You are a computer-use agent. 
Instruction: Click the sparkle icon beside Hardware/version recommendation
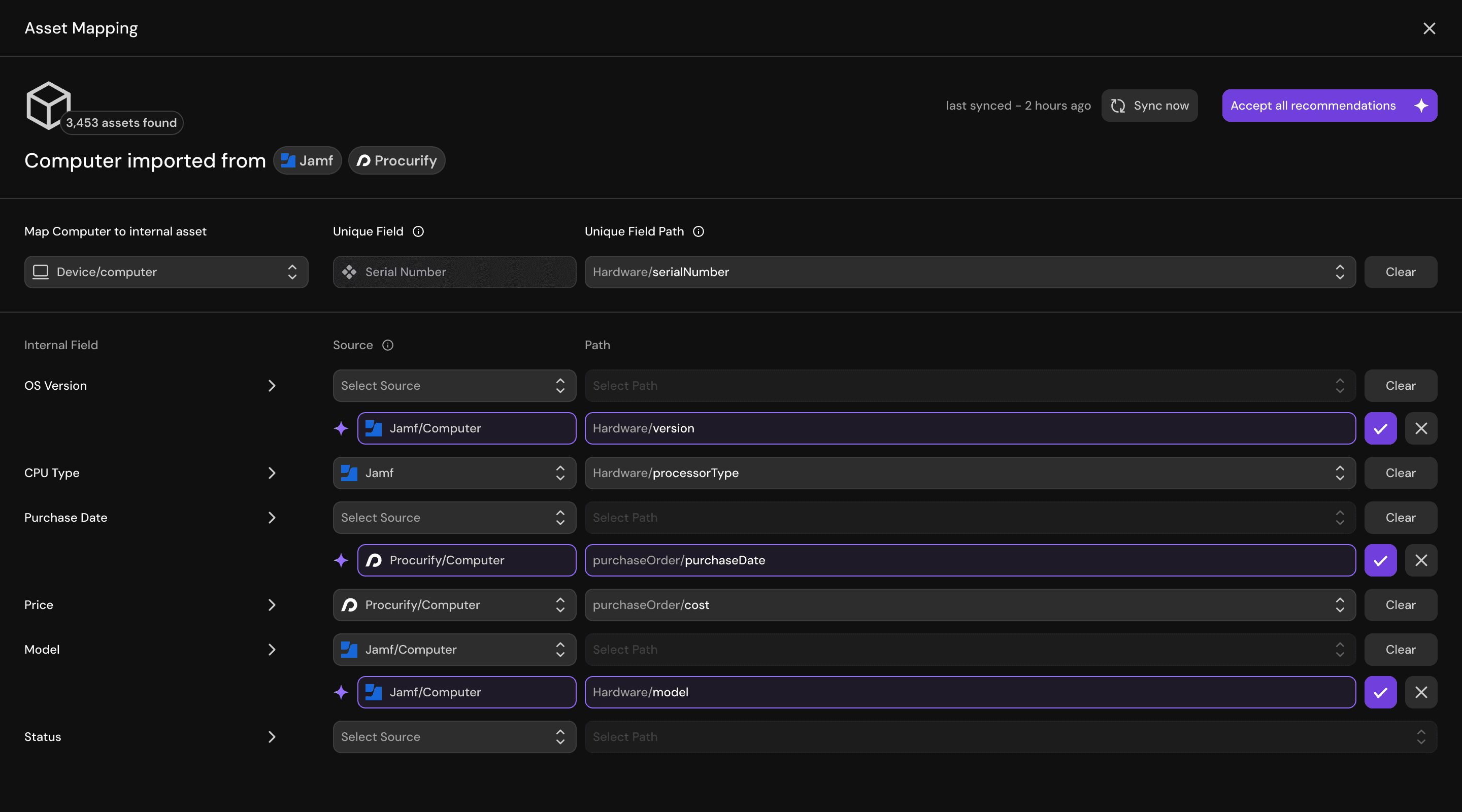[341, 428]
